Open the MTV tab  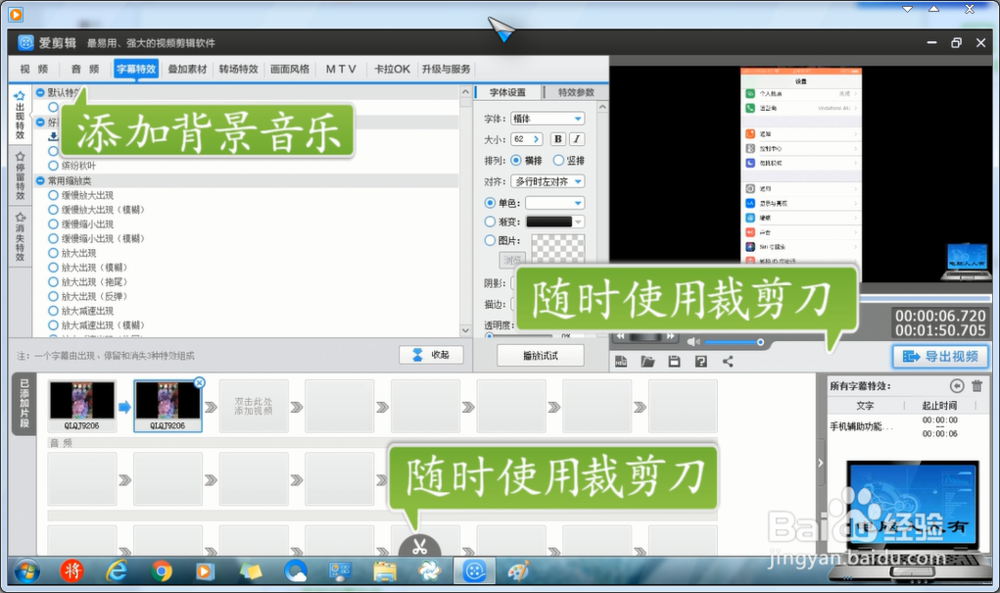[341, 69]
